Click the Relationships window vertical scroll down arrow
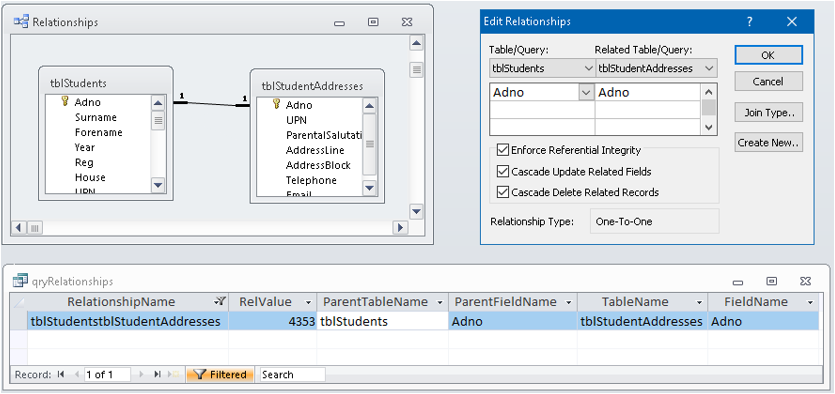This screenshot has width=835, height=394. [416, 211]
